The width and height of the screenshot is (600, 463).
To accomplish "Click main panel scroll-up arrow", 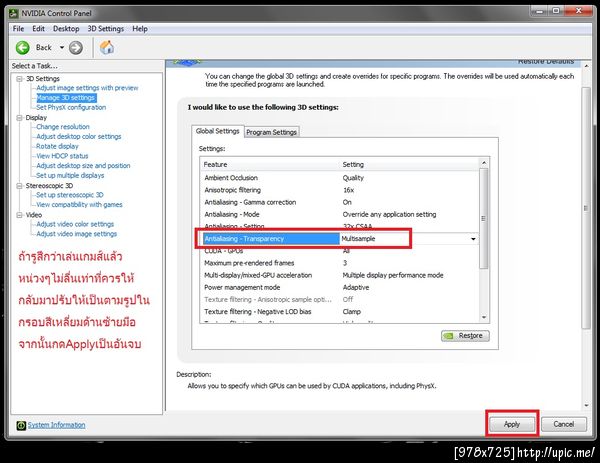I will pos(586,67).
